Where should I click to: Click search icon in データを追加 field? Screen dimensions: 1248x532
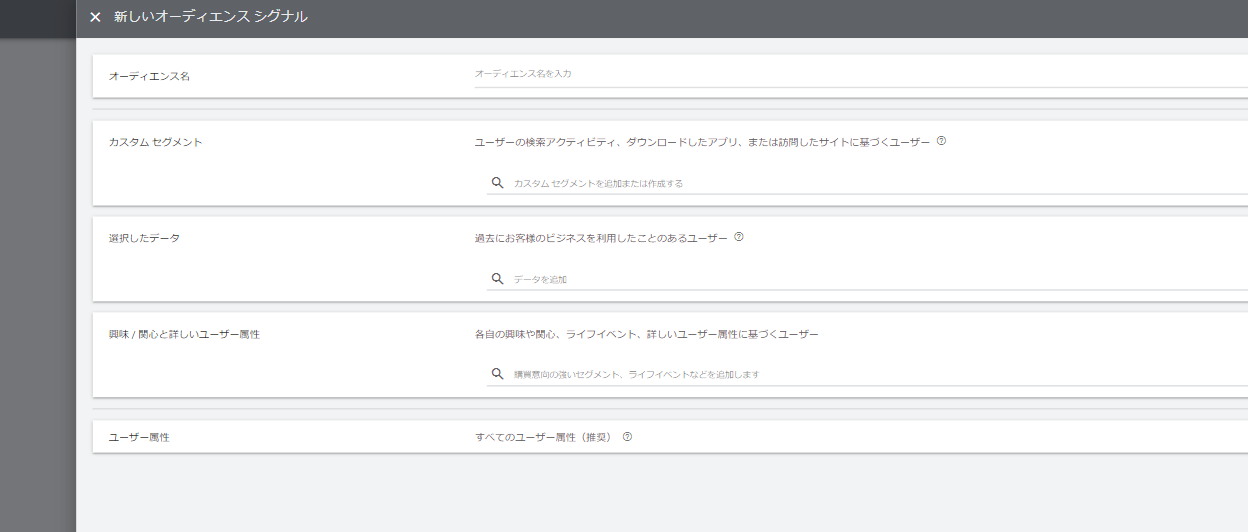coord(497,279)
